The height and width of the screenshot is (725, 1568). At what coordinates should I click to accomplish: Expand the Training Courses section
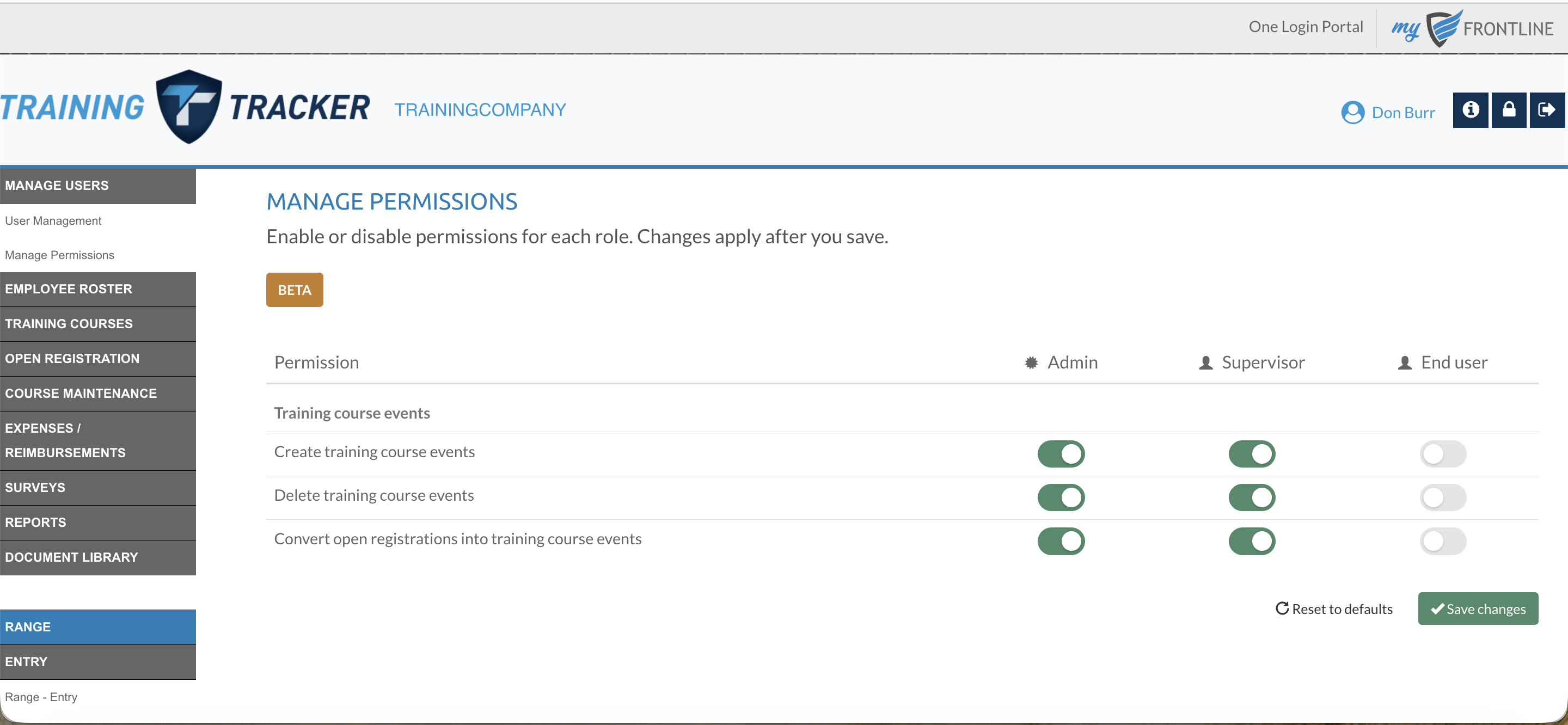pyautogui.click(x=98, y=324)
